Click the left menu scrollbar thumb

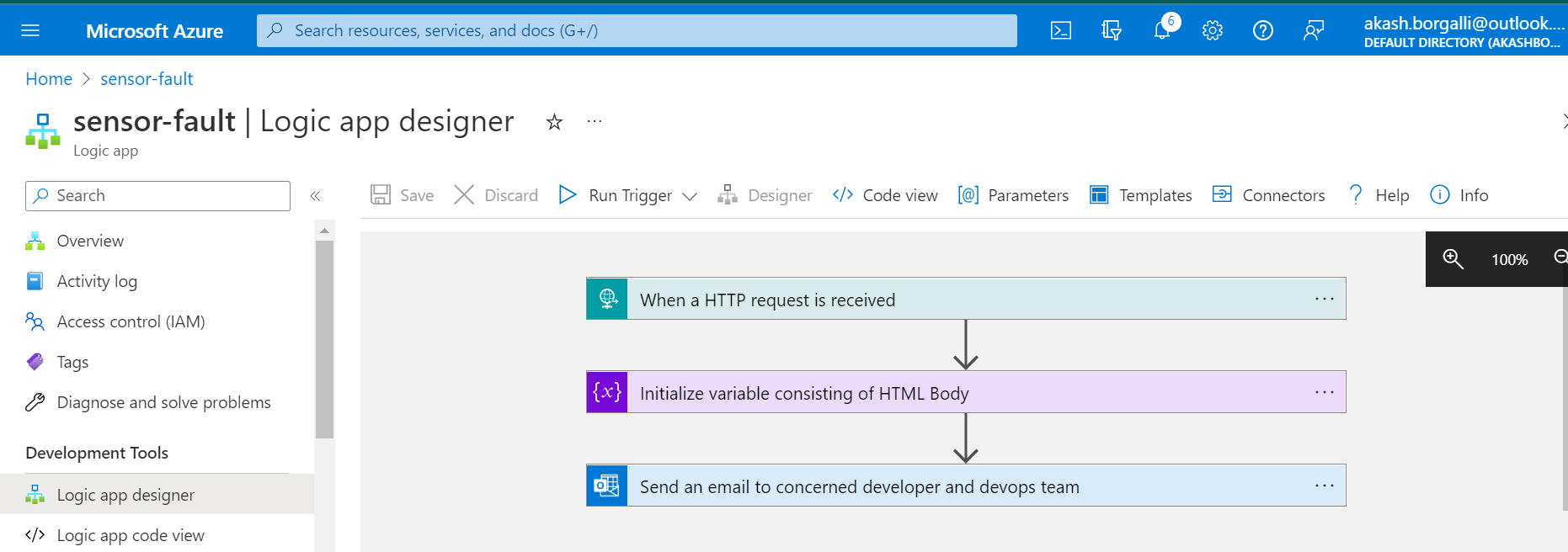coord(324,339)
